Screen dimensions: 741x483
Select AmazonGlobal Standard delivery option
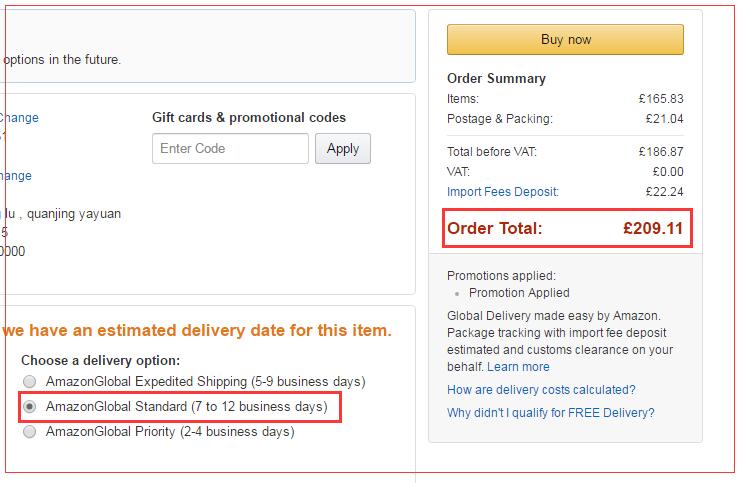pyautogui.click(x=29, y=406)
